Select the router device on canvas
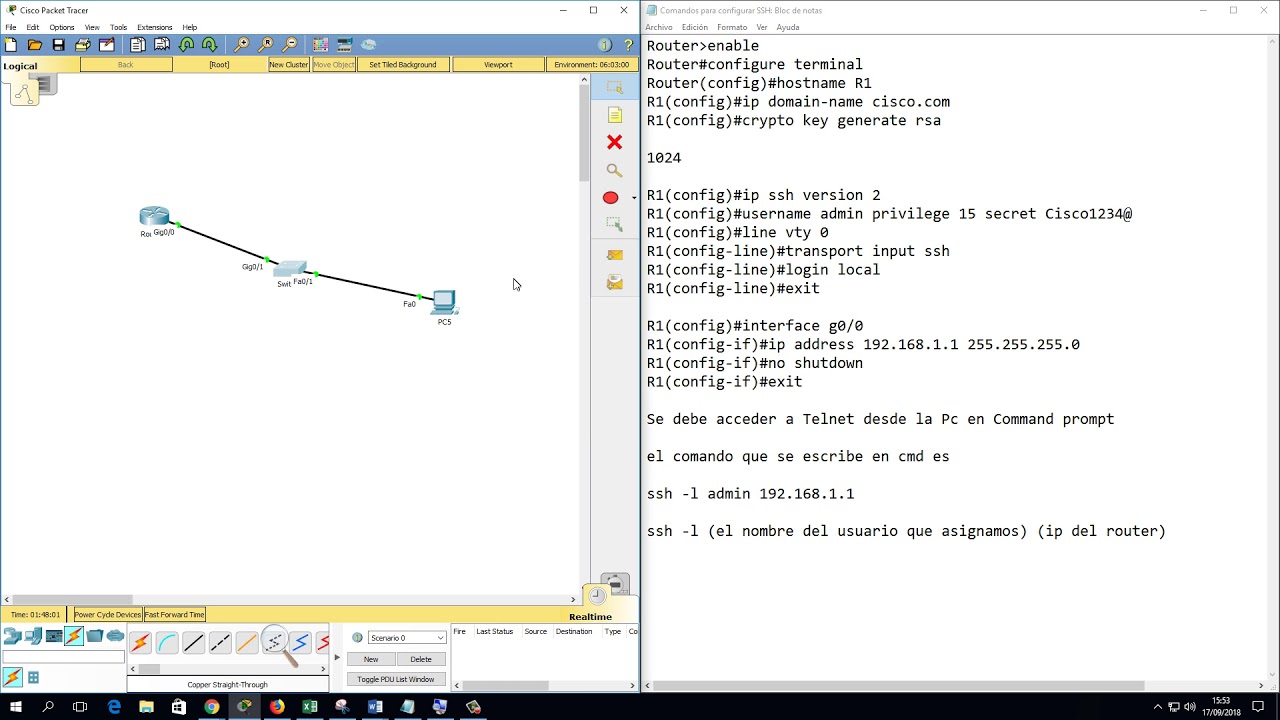Viewport: 1280px width, 720px height. click(154, 216)
